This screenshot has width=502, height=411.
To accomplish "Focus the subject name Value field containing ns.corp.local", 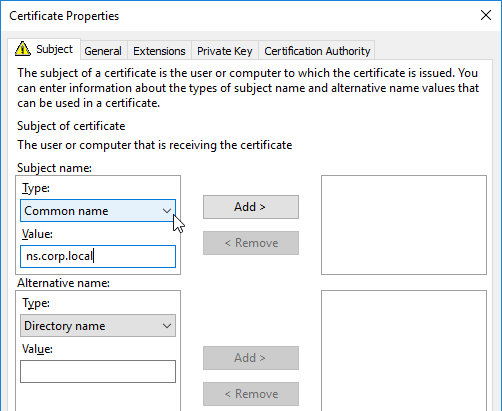I will 98,256.
